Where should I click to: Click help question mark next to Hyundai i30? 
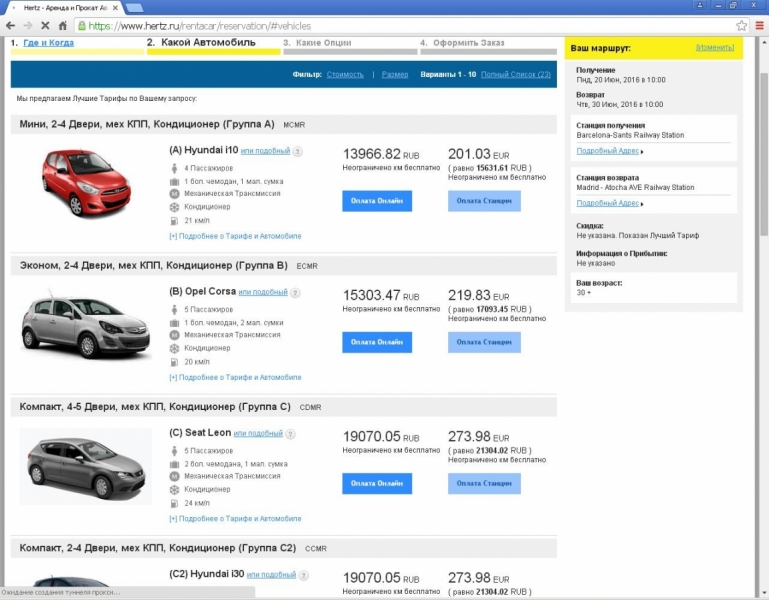click(x=303, y=575)
